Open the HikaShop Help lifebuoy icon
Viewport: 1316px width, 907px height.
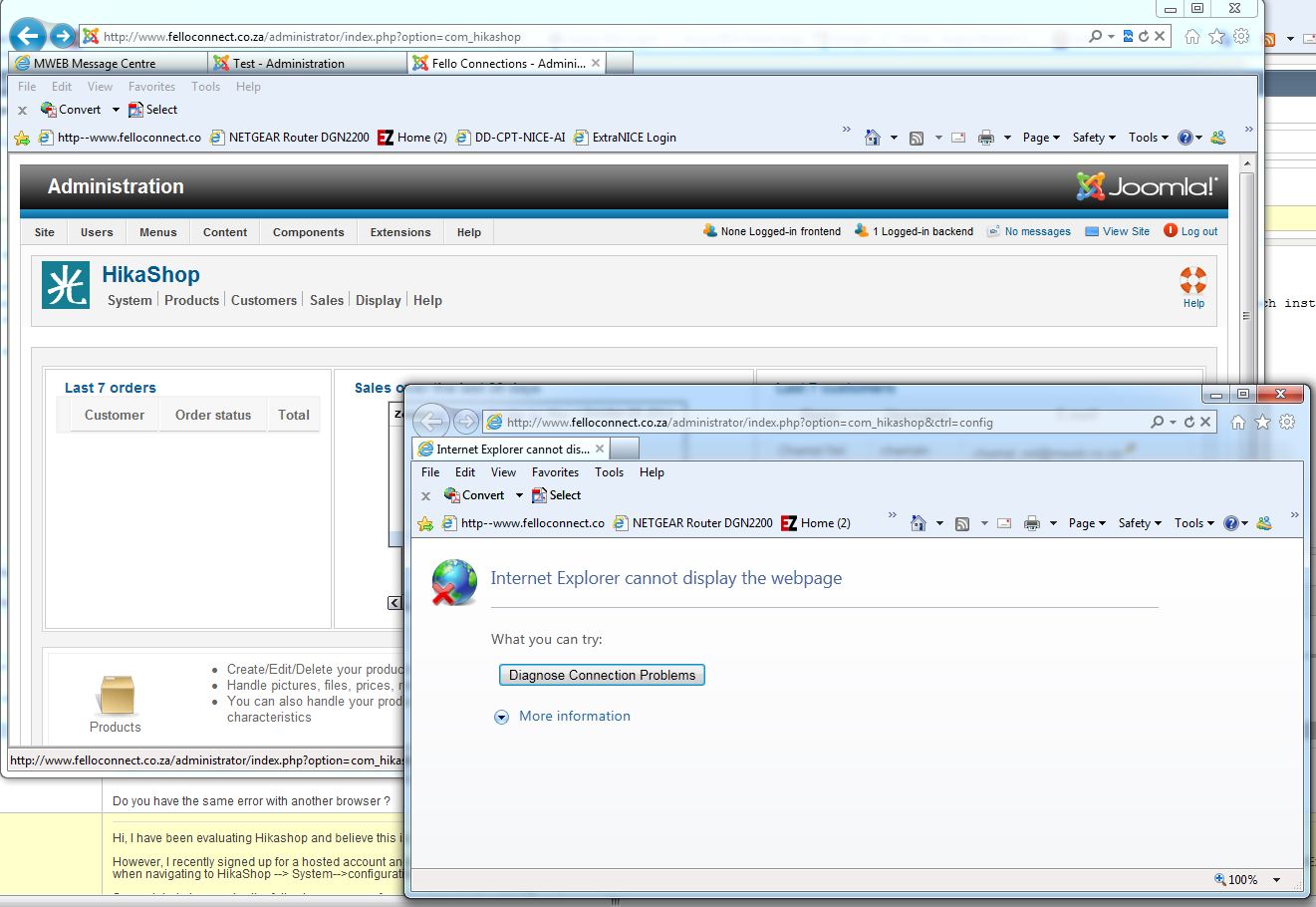pos(1192,280)
